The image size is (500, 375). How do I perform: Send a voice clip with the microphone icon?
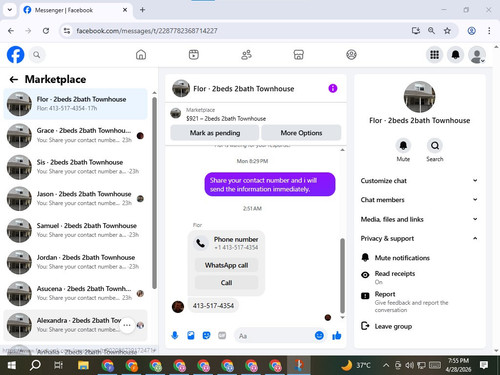(x=175, y=335)
